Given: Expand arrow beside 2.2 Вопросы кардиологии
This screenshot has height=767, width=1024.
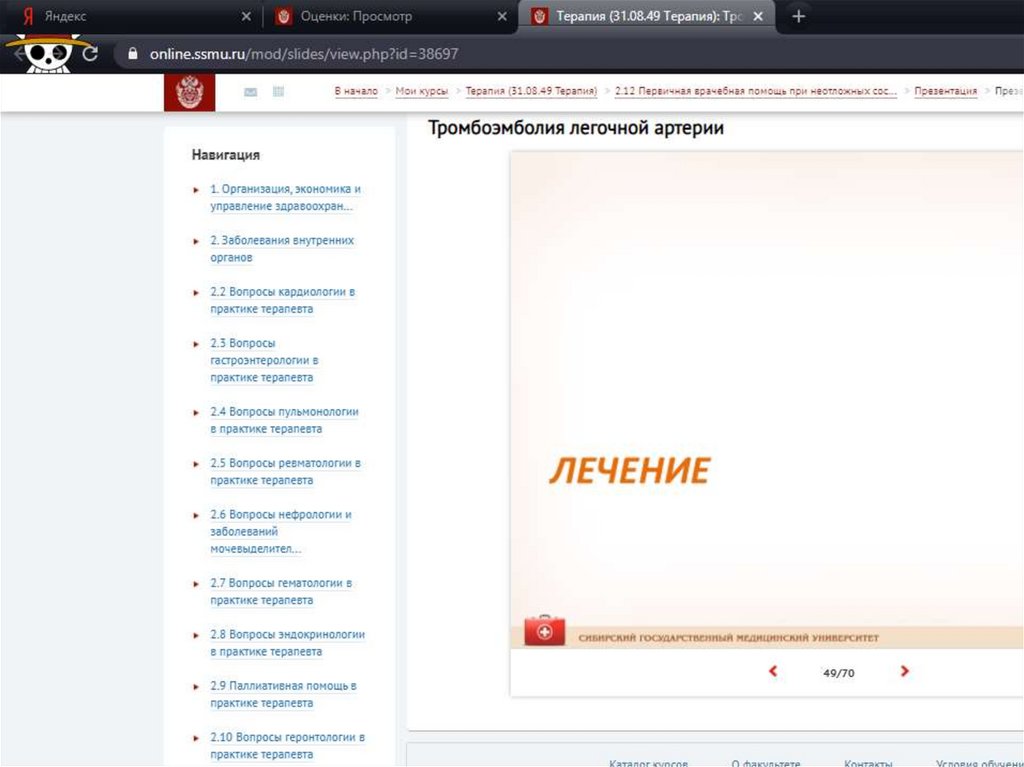Looking at the screenshot, I should [x=196, y=293].
